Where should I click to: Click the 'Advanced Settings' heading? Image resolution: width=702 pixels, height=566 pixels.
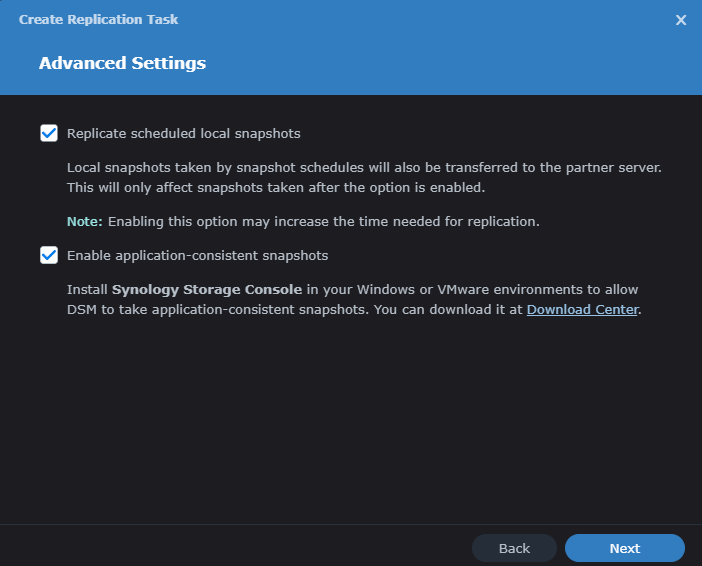[122, 63]
